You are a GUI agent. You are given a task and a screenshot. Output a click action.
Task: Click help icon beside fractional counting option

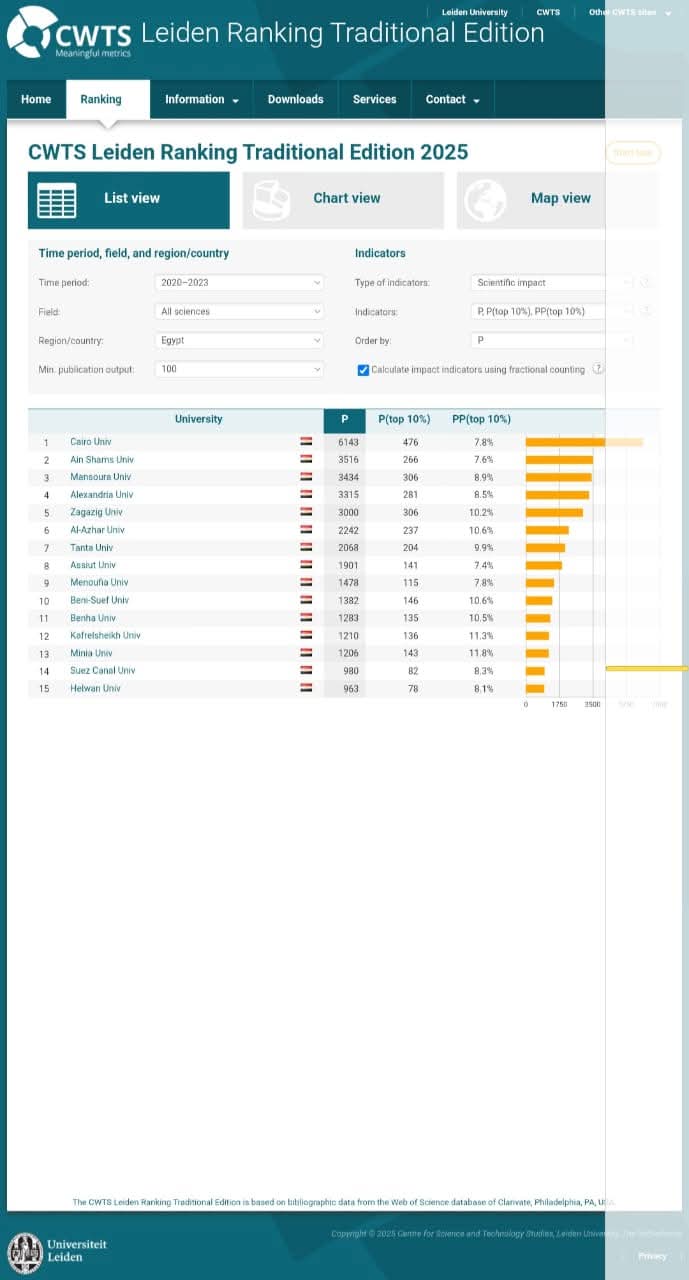click(x=597, y=369)
